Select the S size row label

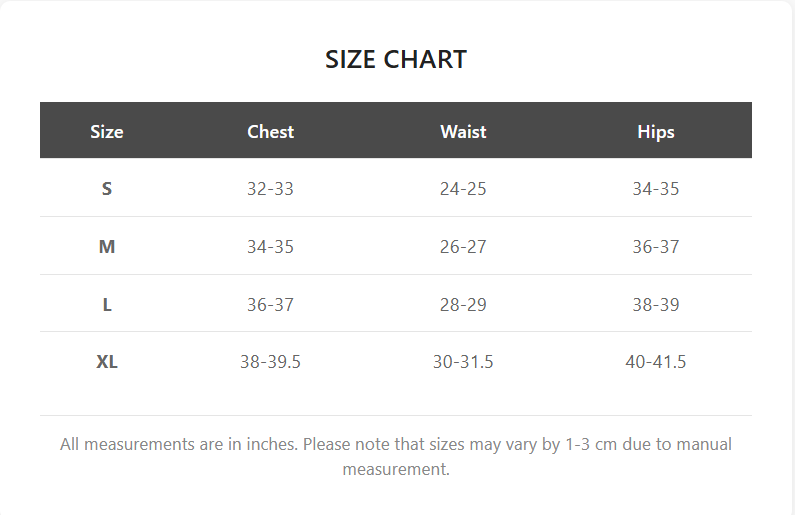pos(107,188)
